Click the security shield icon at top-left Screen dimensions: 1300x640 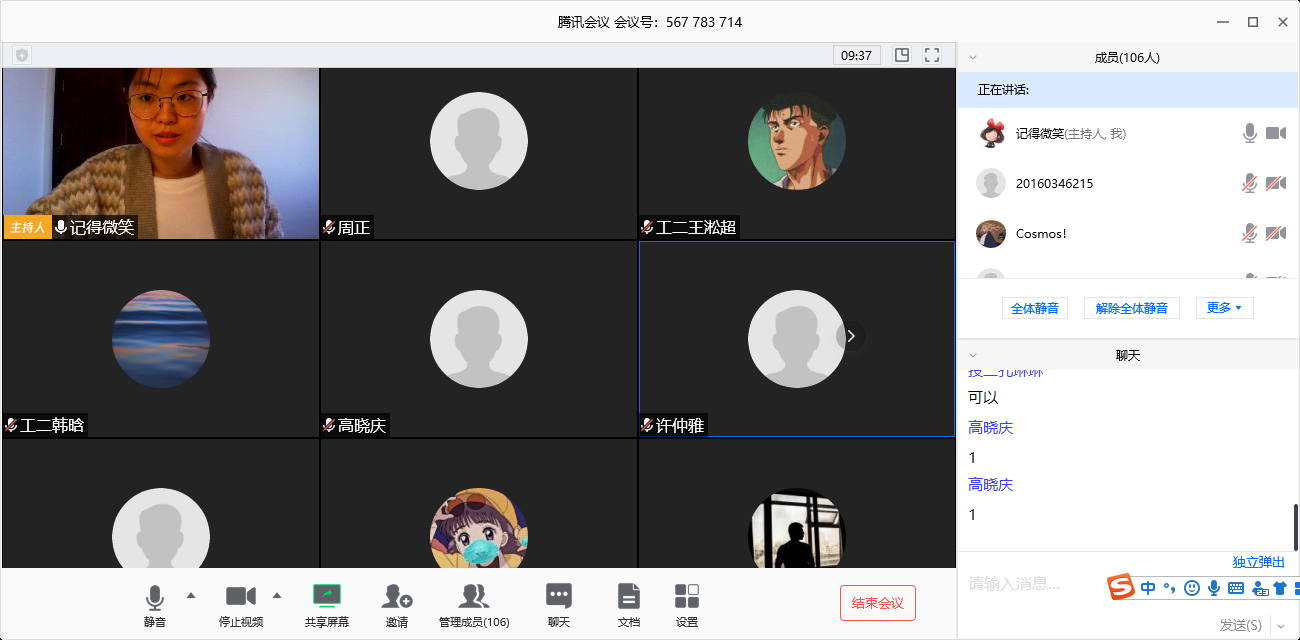coord(22,55)
